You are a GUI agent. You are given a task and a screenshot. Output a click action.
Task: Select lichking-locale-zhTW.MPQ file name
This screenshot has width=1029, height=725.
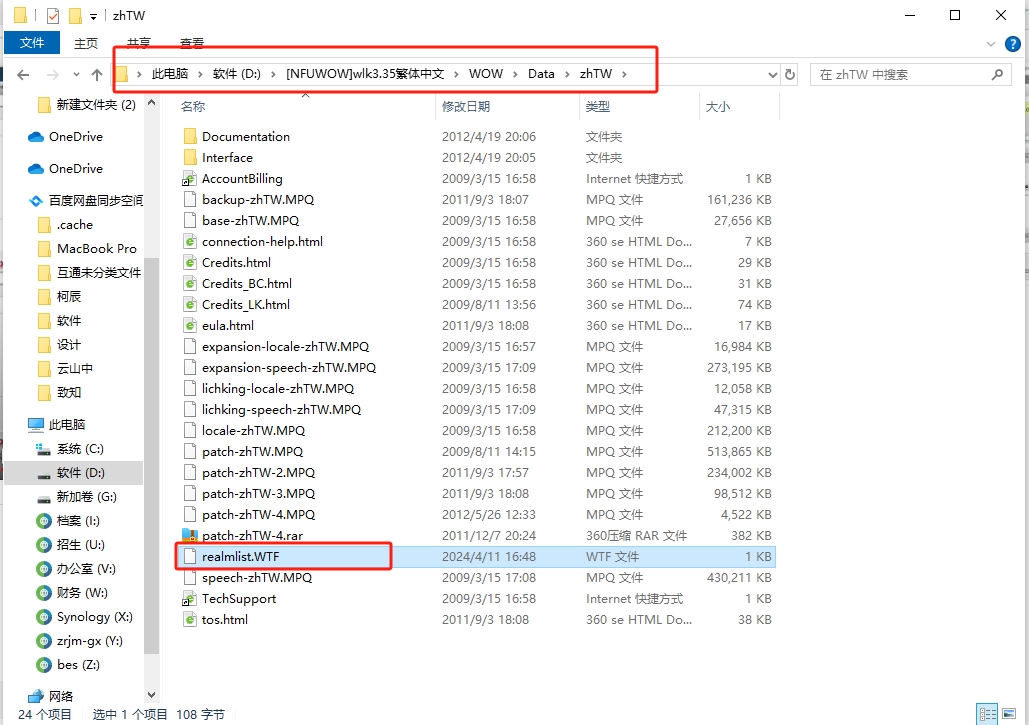[278, 388]
